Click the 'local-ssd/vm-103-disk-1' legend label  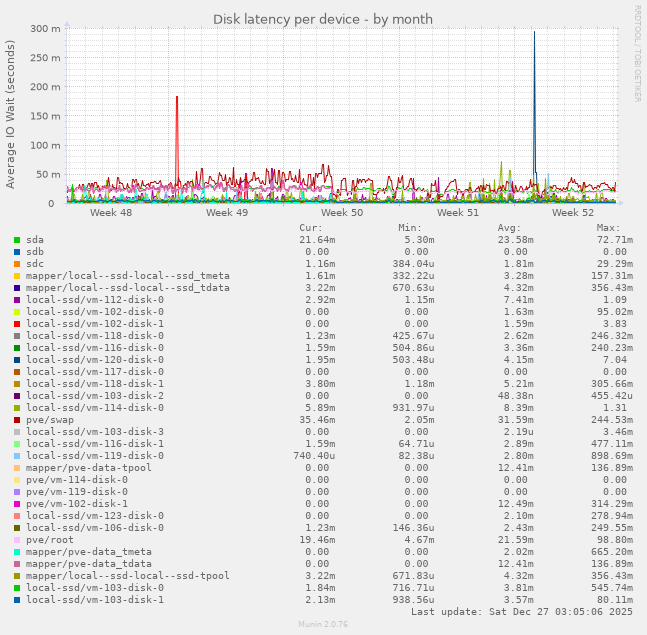pyautogui.click(x=95, y=600)
